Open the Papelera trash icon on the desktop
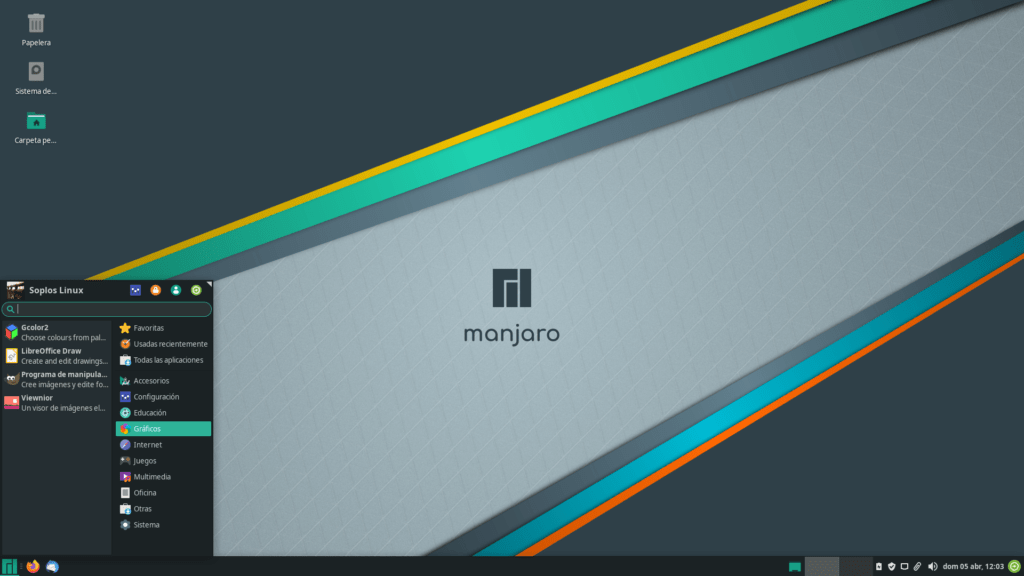The height and width of the screenshot is (576, 1024). click(36, 30)
